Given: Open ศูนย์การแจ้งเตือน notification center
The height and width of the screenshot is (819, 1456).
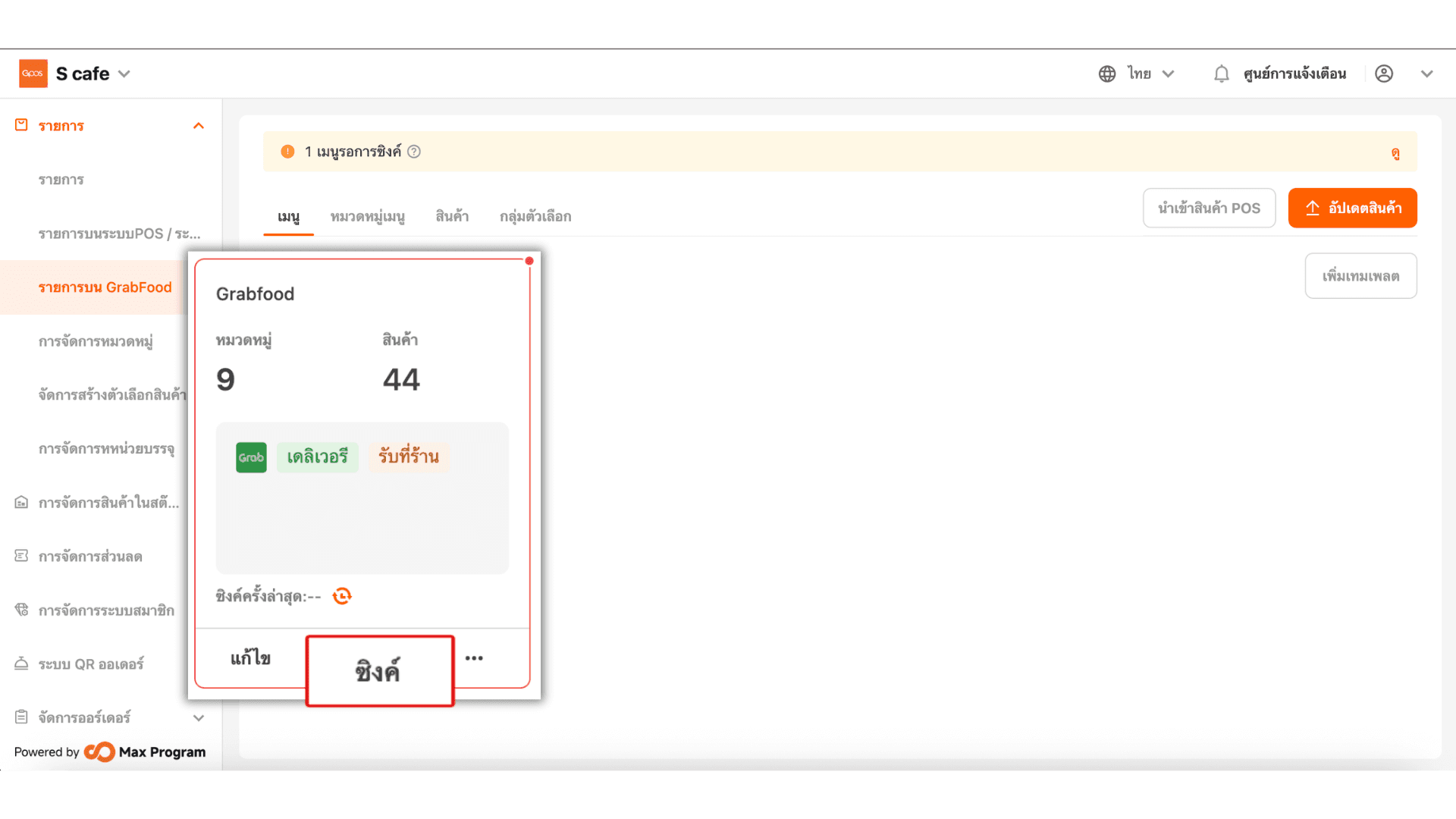Looking at the screenshot, I should pyautogui.click(x=1294, y=74).
